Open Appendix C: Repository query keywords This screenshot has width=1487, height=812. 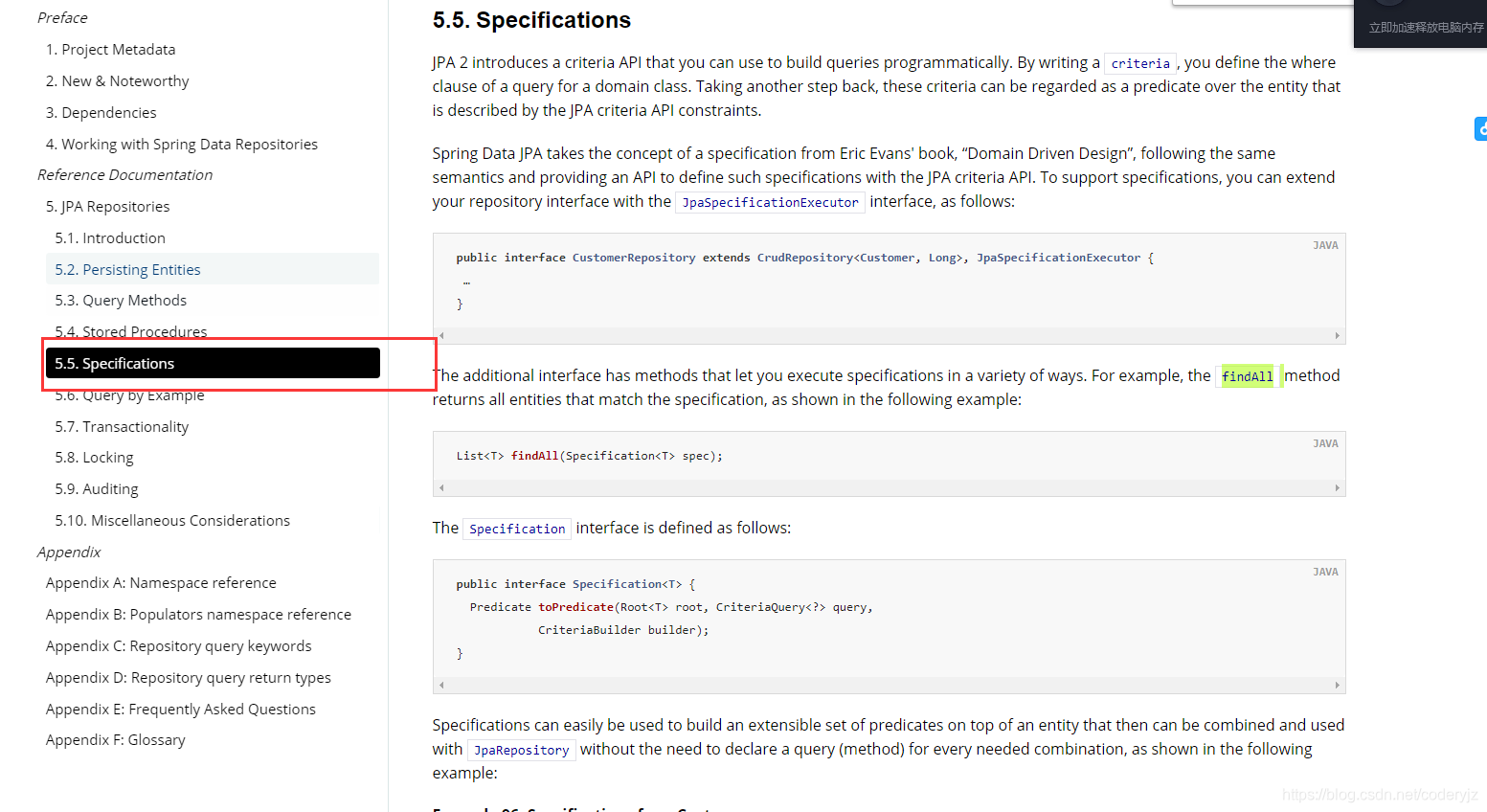[178, 645]
